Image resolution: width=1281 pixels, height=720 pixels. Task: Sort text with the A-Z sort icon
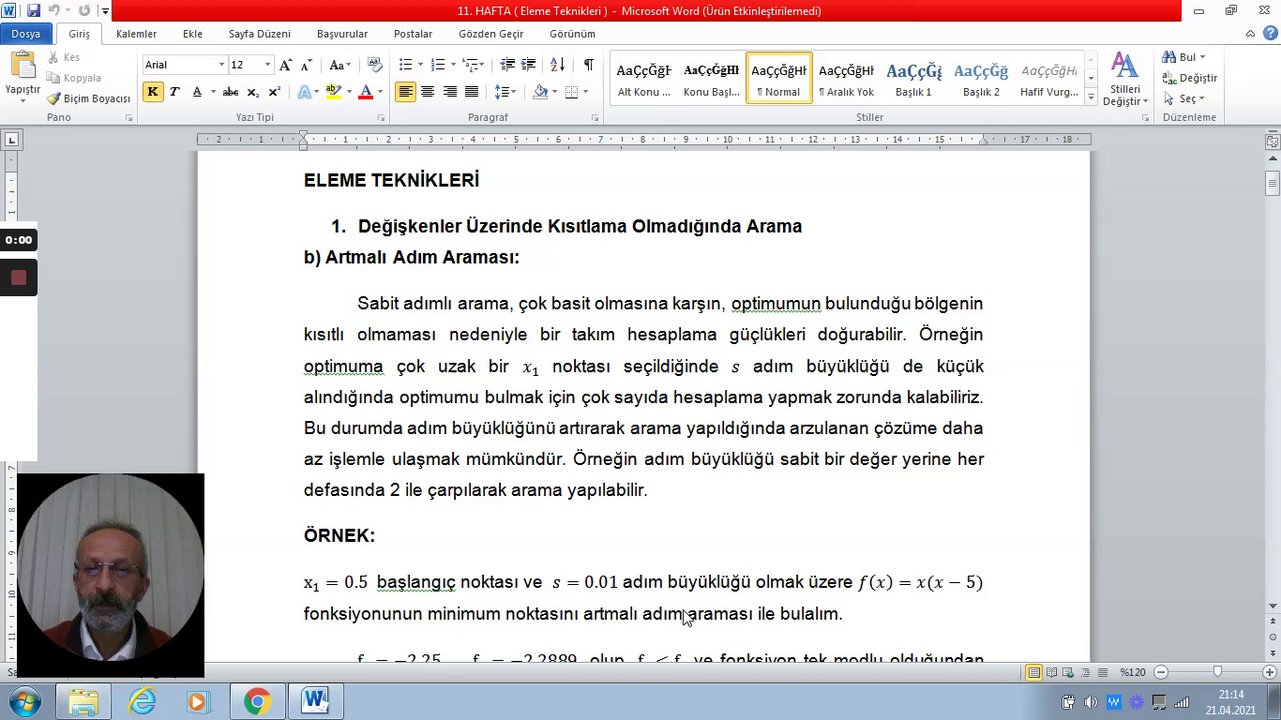[558, 65]
